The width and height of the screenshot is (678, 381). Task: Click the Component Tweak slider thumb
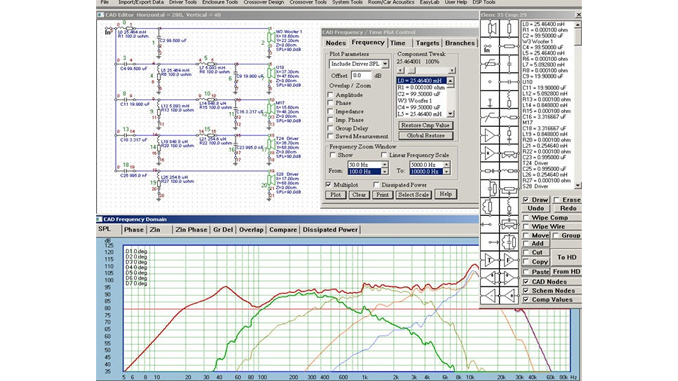coord(412,70)
